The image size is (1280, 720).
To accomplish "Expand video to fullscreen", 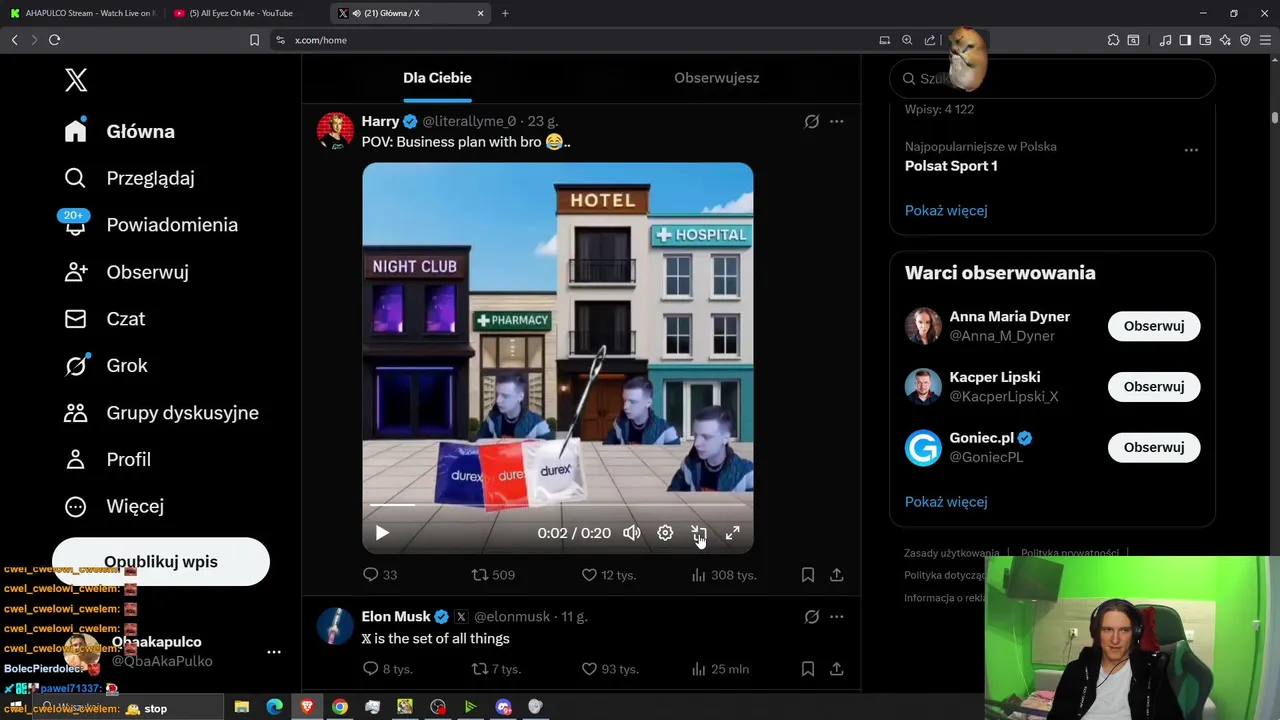I will (732, 533).
